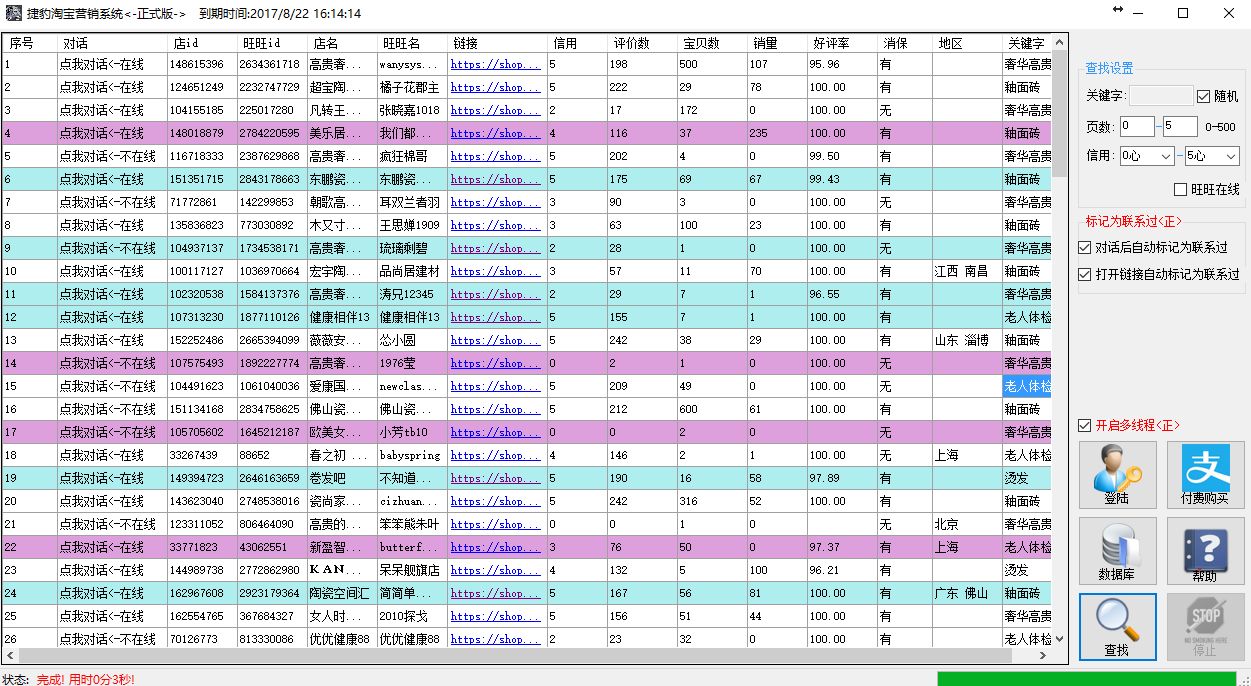The width and height of the screenshot is (1251, 686).
Task: Open shop link in row 26
Action: [x=495, y=639]
